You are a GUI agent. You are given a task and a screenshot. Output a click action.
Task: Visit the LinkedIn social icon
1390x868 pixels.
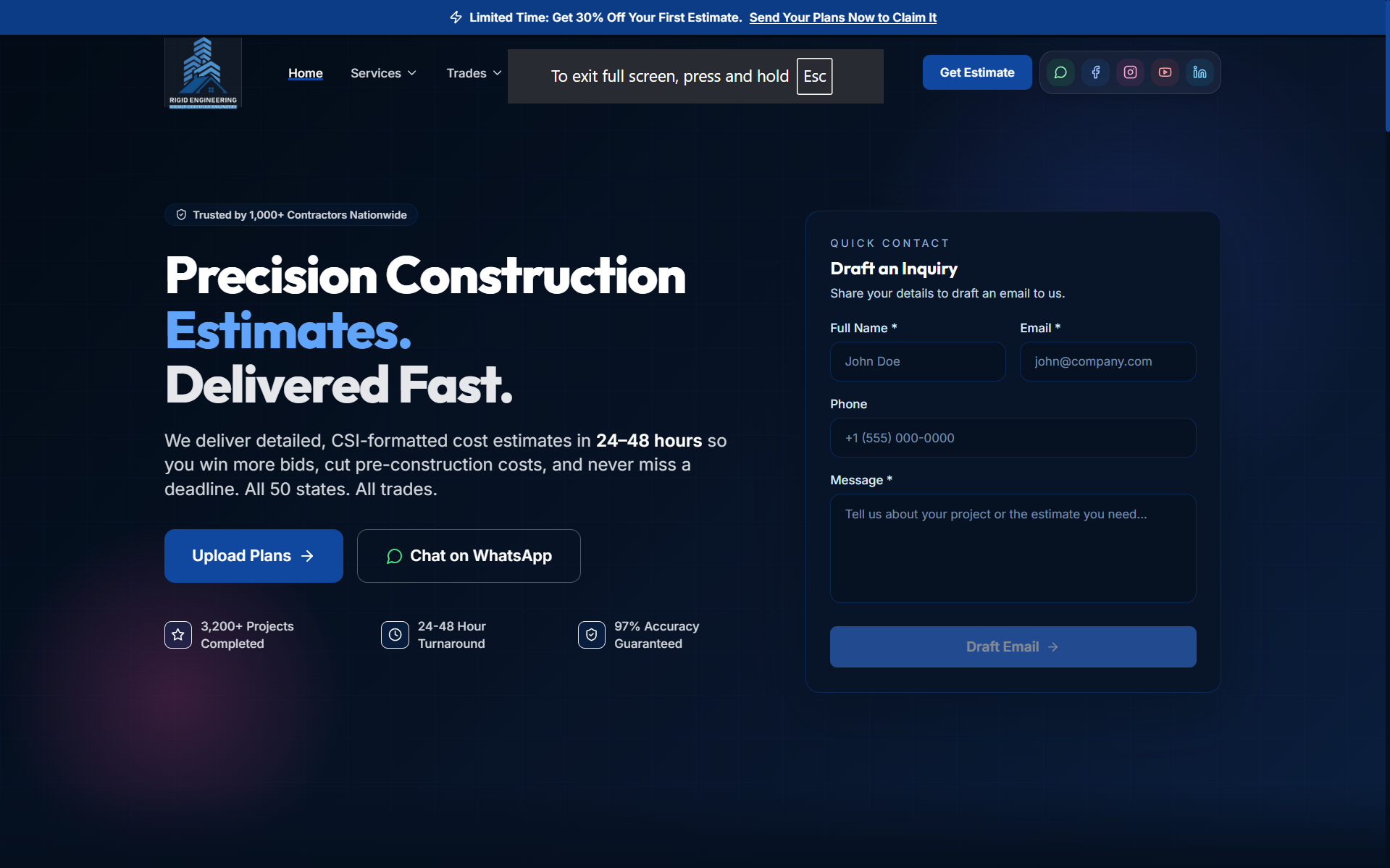pyautogui.click(x=1199, y=72)
